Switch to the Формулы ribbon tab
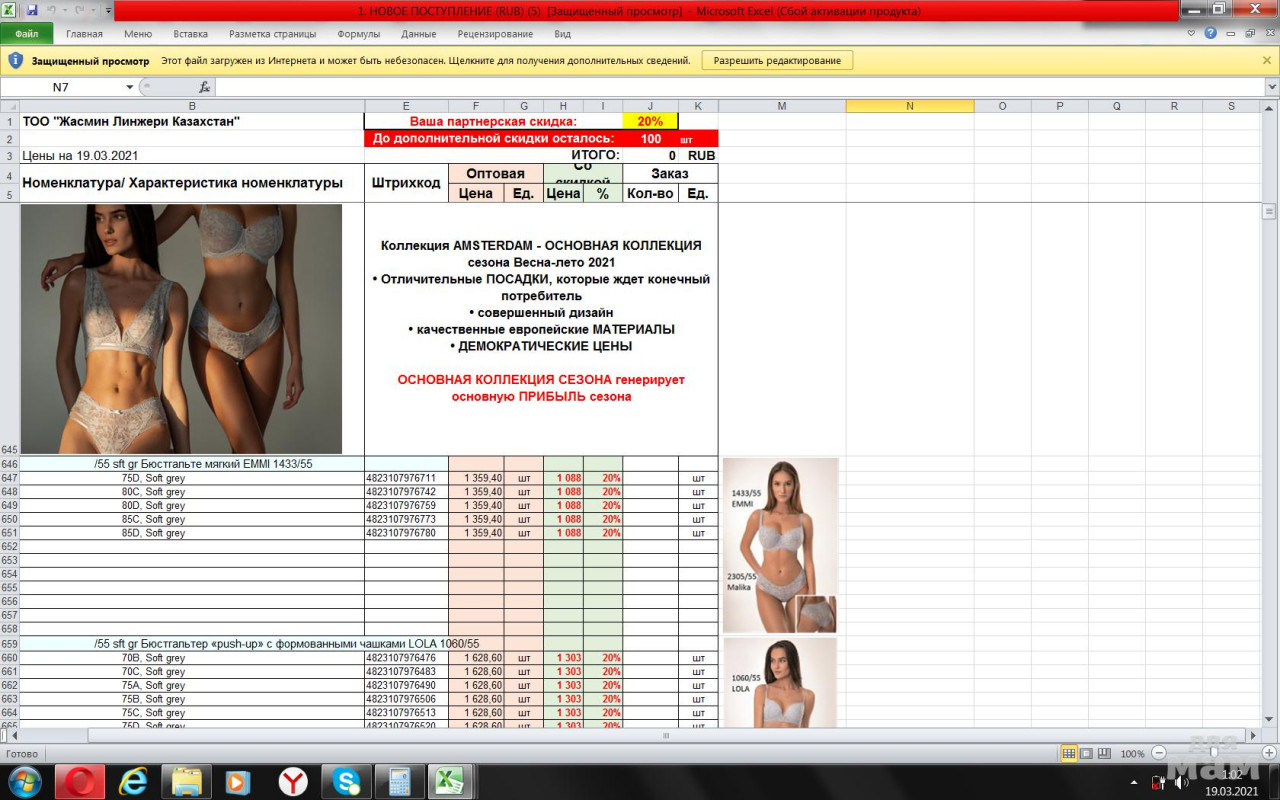The width and height of the screenshot is (1280, 800). pos(358,33)
